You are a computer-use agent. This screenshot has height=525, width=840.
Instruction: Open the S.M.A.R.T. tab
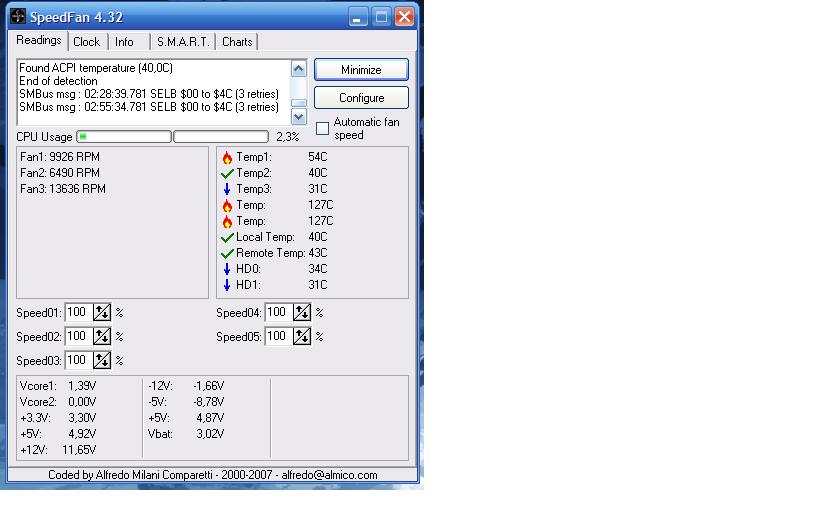click(183, 42)
